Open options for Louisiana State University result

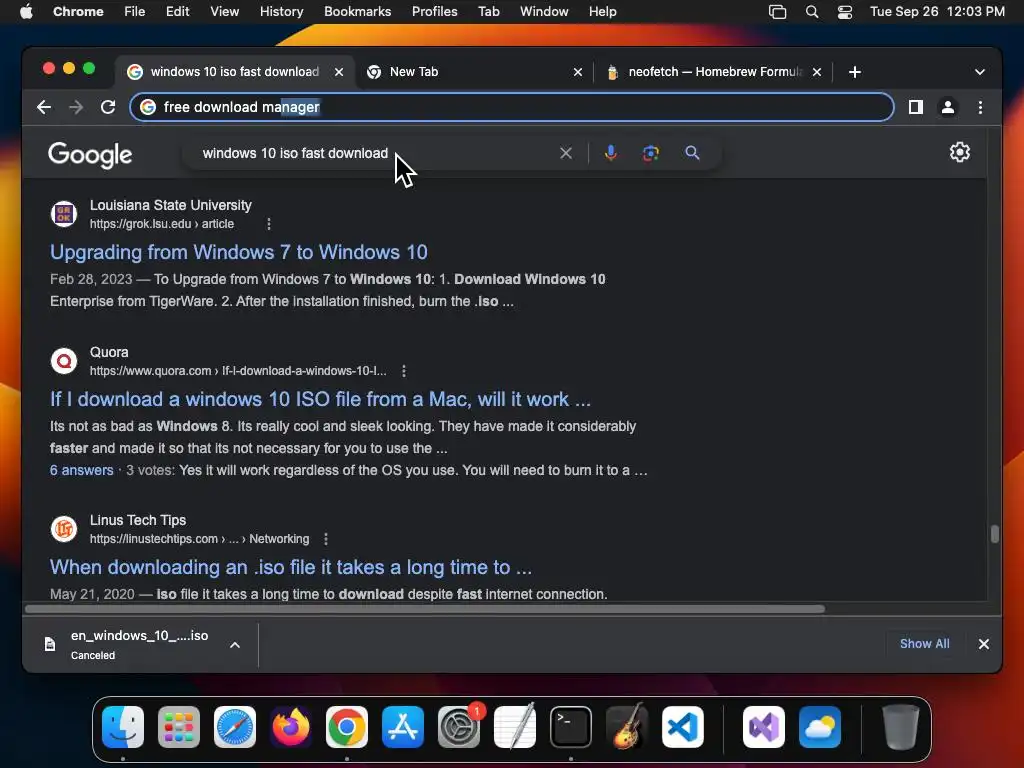(x=269, y=224)
